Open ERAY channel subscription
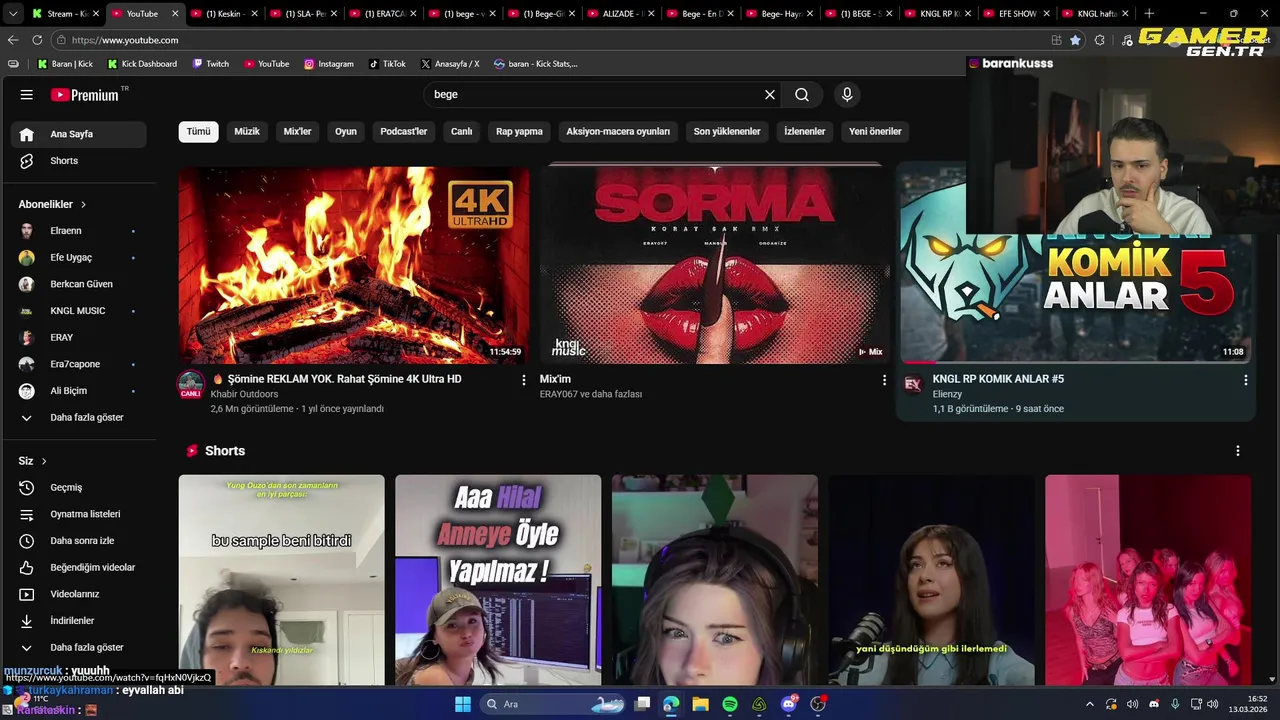The height and width of the screenshot is (720, 1280). (79, 337)
